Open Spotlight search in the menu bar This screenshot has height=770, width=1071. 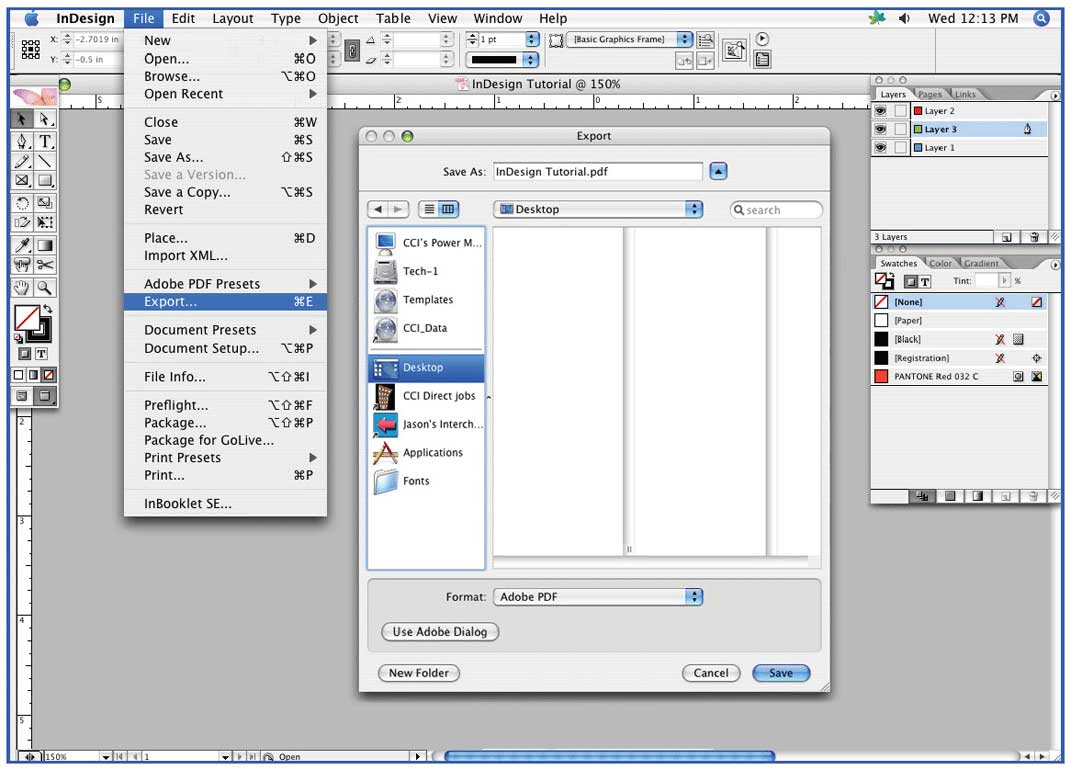(1041, 18)
